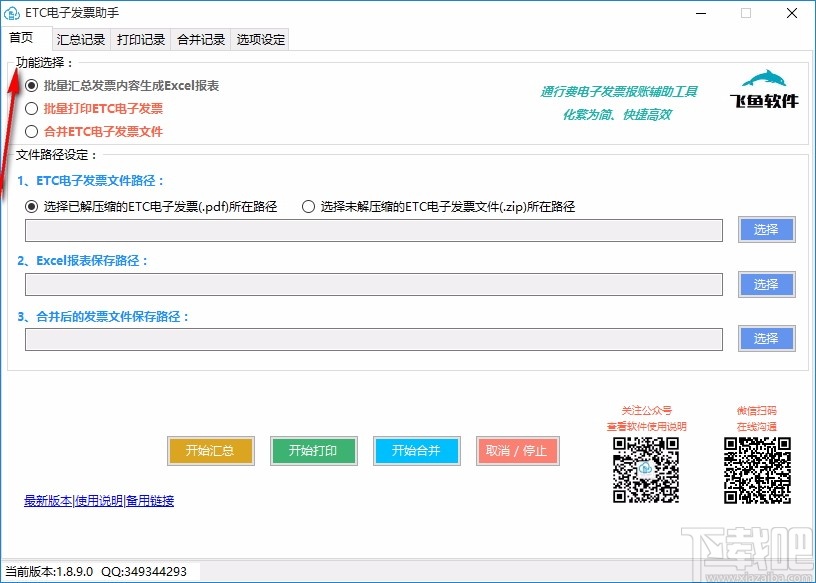Click 选择 for ETC invoice file path

[766, 230]
